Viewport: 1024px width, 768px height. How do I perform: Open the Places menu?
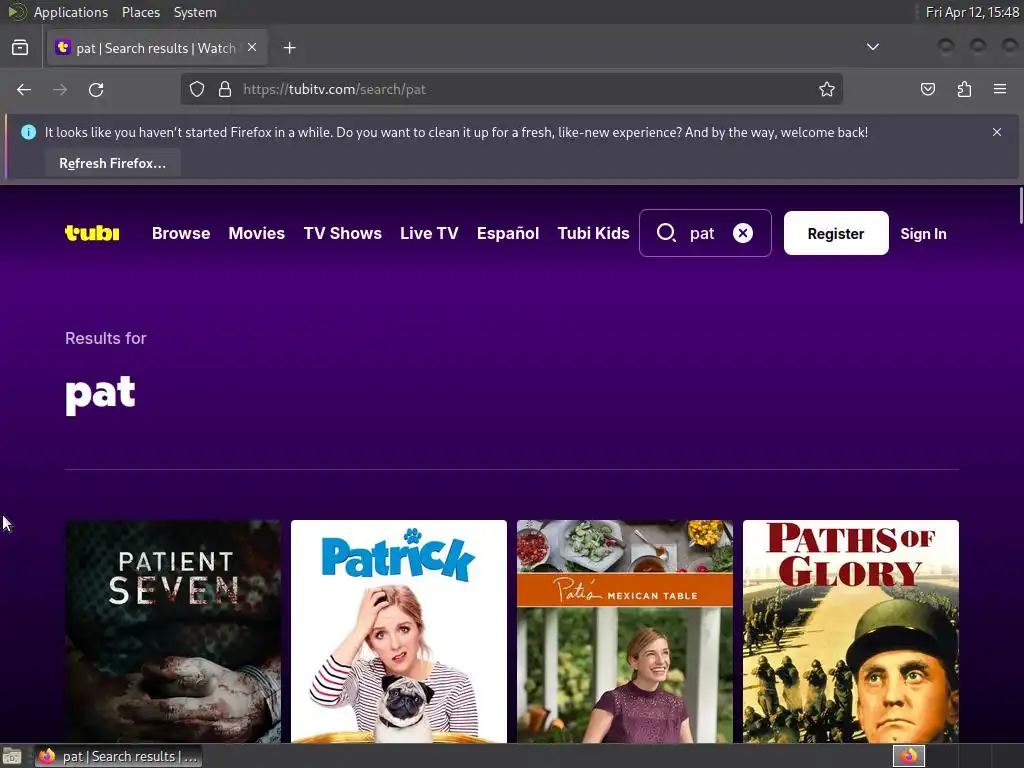[141, 12]
